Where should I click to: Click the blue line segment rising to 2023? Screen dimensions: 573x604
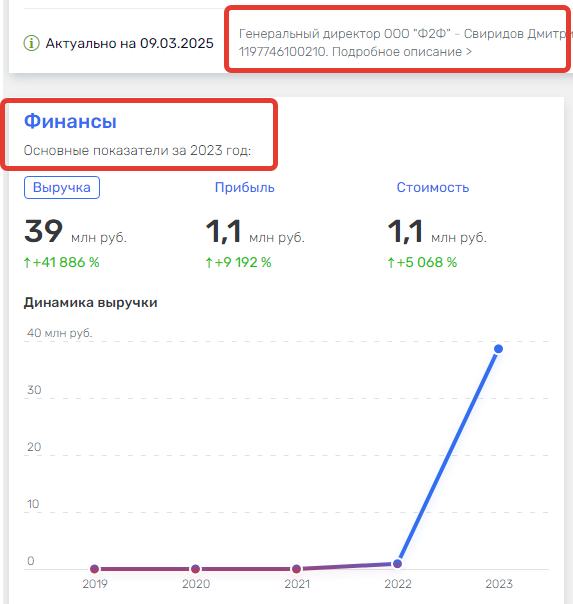click(x=448, y=456)
